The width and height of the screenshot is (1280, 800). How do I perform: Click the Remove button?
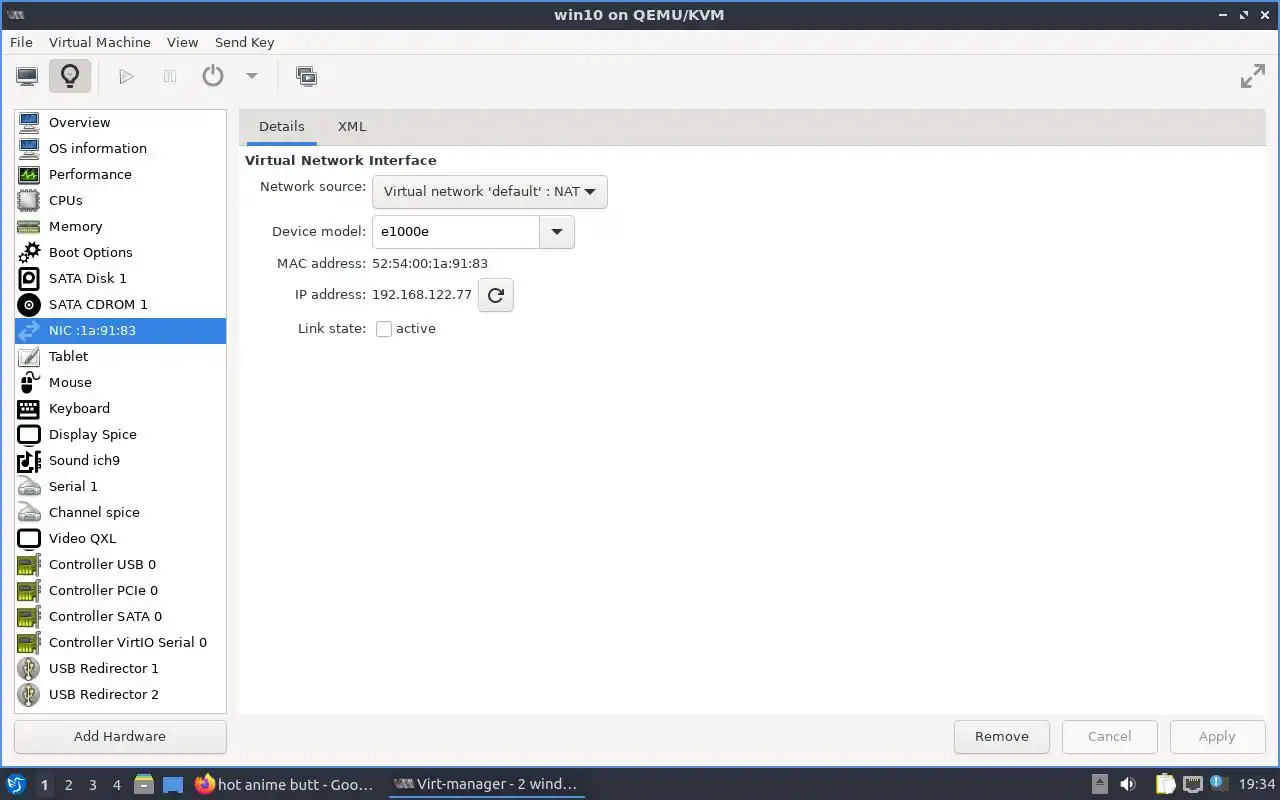1001,736
